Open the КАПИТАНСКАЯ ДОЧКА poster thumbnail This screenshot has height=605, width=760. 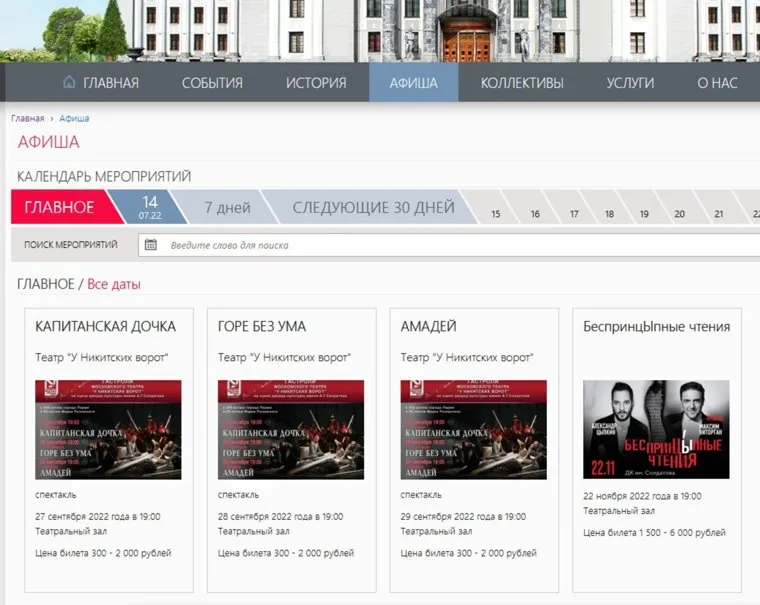point(108,429)
